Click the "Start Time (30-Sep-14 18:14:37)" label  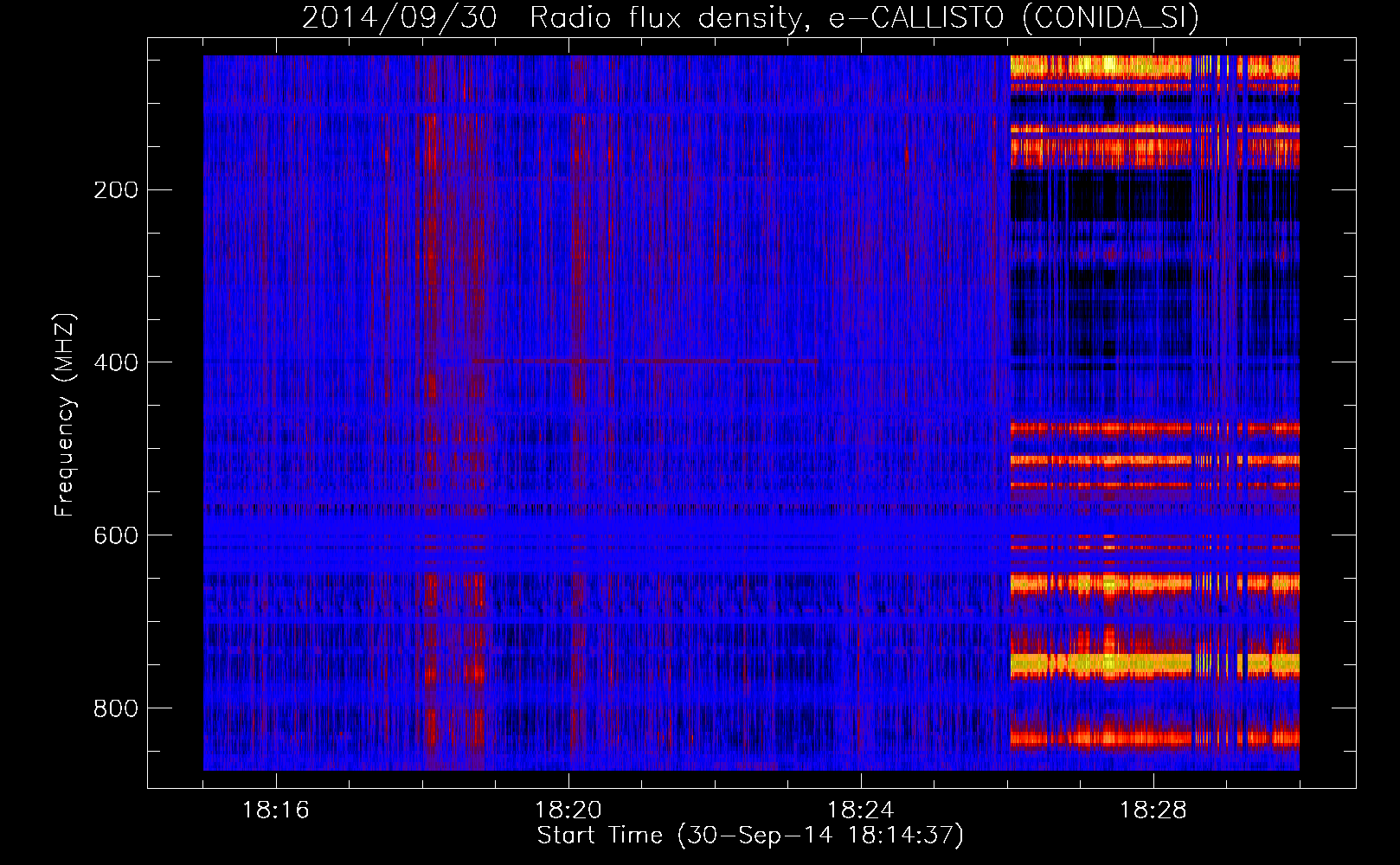(x=750, y=836)
